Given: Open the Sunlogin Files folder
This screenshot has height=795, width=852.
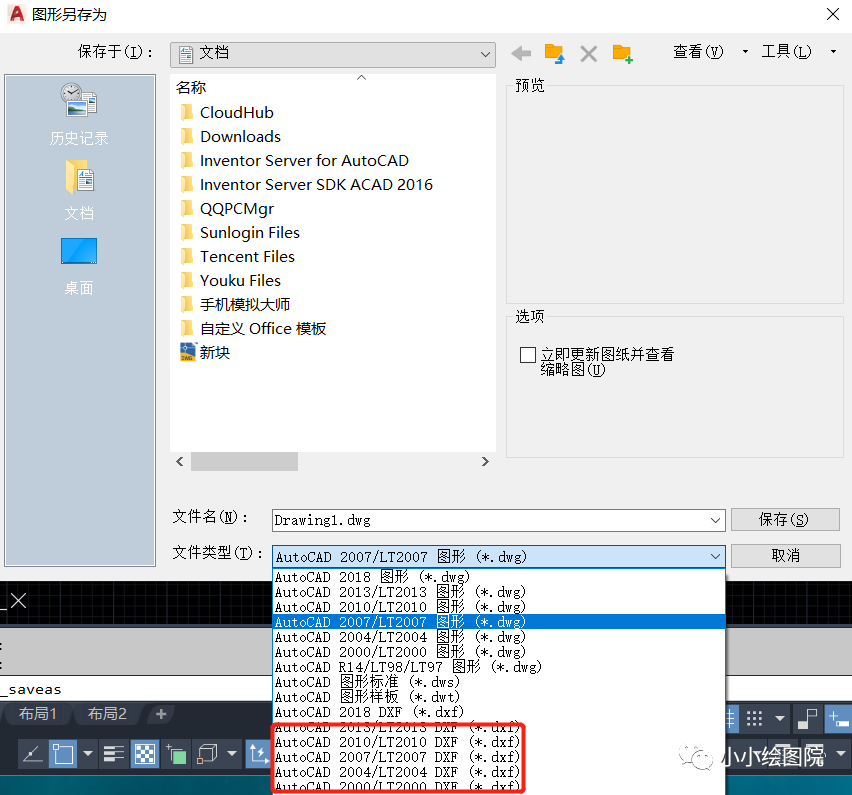Looking at the screenshot, I should tap(240, 233).
